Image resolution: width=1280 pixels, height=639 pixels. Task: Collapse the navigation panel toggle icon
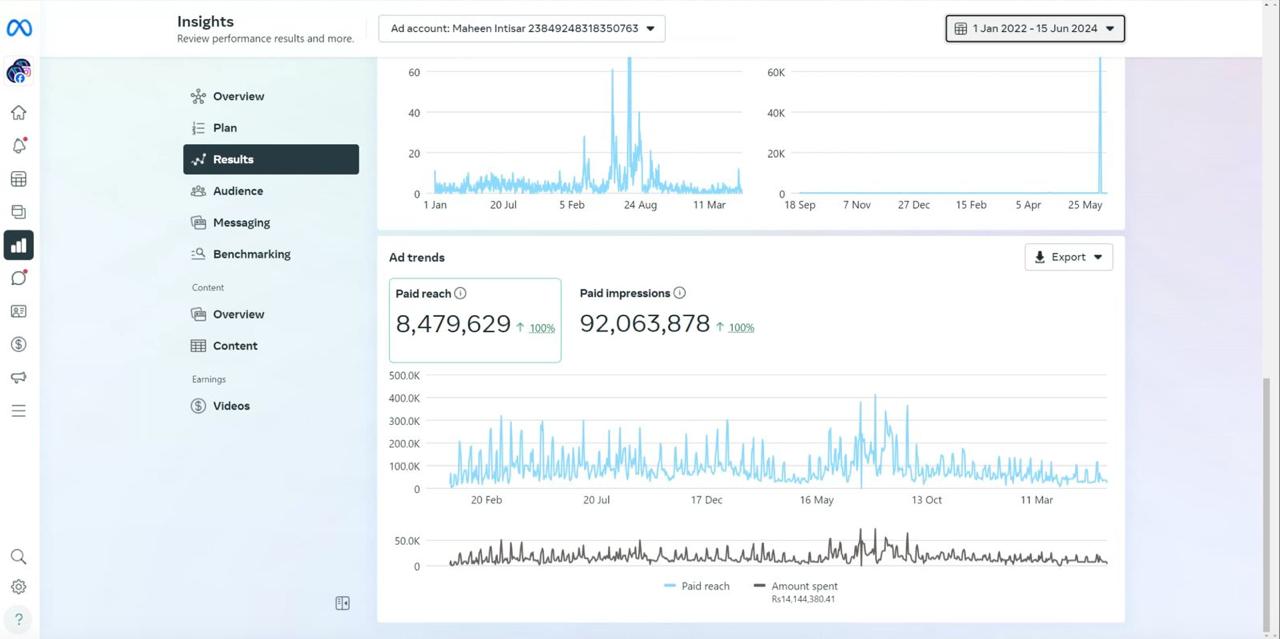(342, 603)
